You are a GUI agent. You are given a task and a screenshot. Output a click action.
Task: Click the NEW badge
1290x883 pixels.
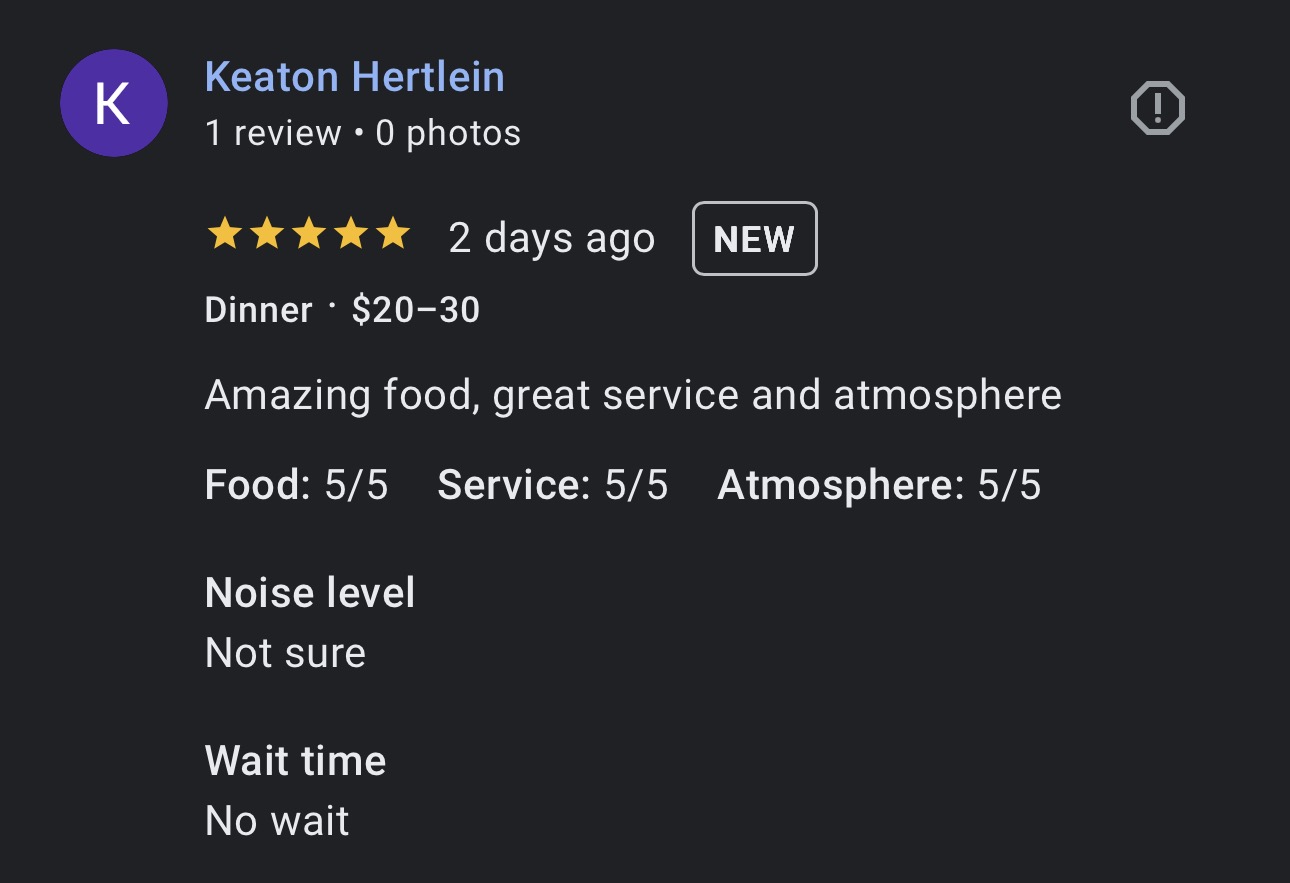click(x=754, y=239)
